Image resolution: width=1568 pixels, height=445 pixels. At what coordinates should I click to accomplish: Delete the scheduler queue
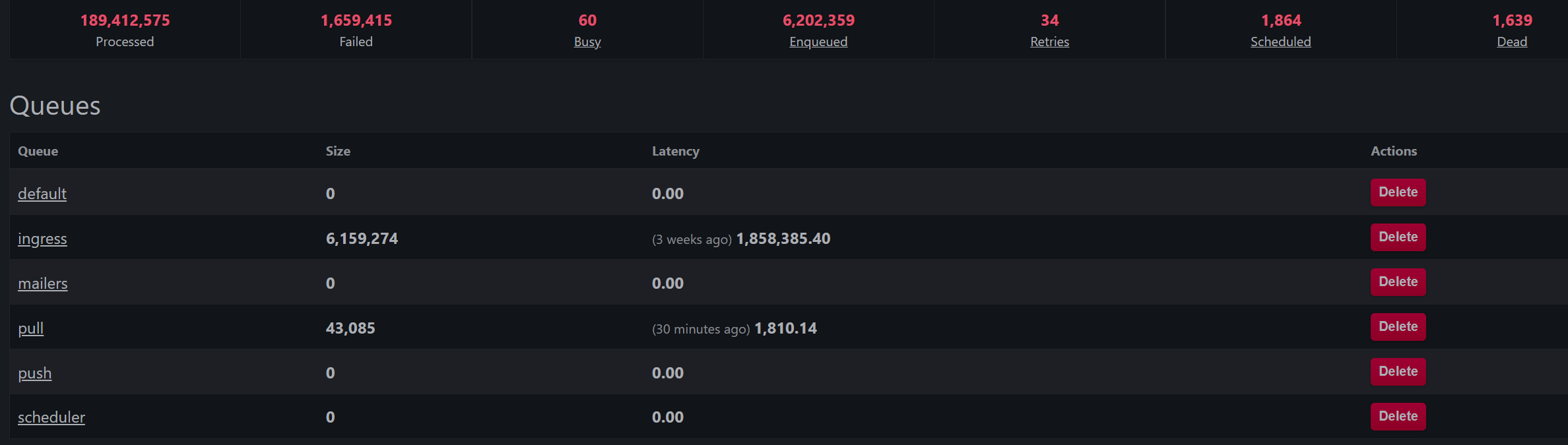[1398, 417]
